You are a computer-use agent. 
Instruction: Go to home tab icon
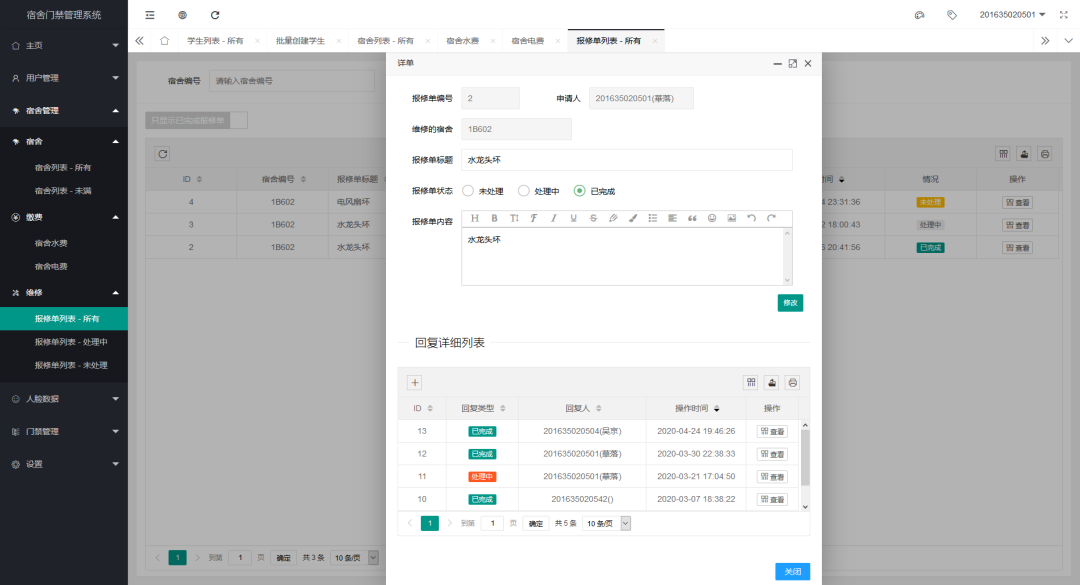pos(164,41)
